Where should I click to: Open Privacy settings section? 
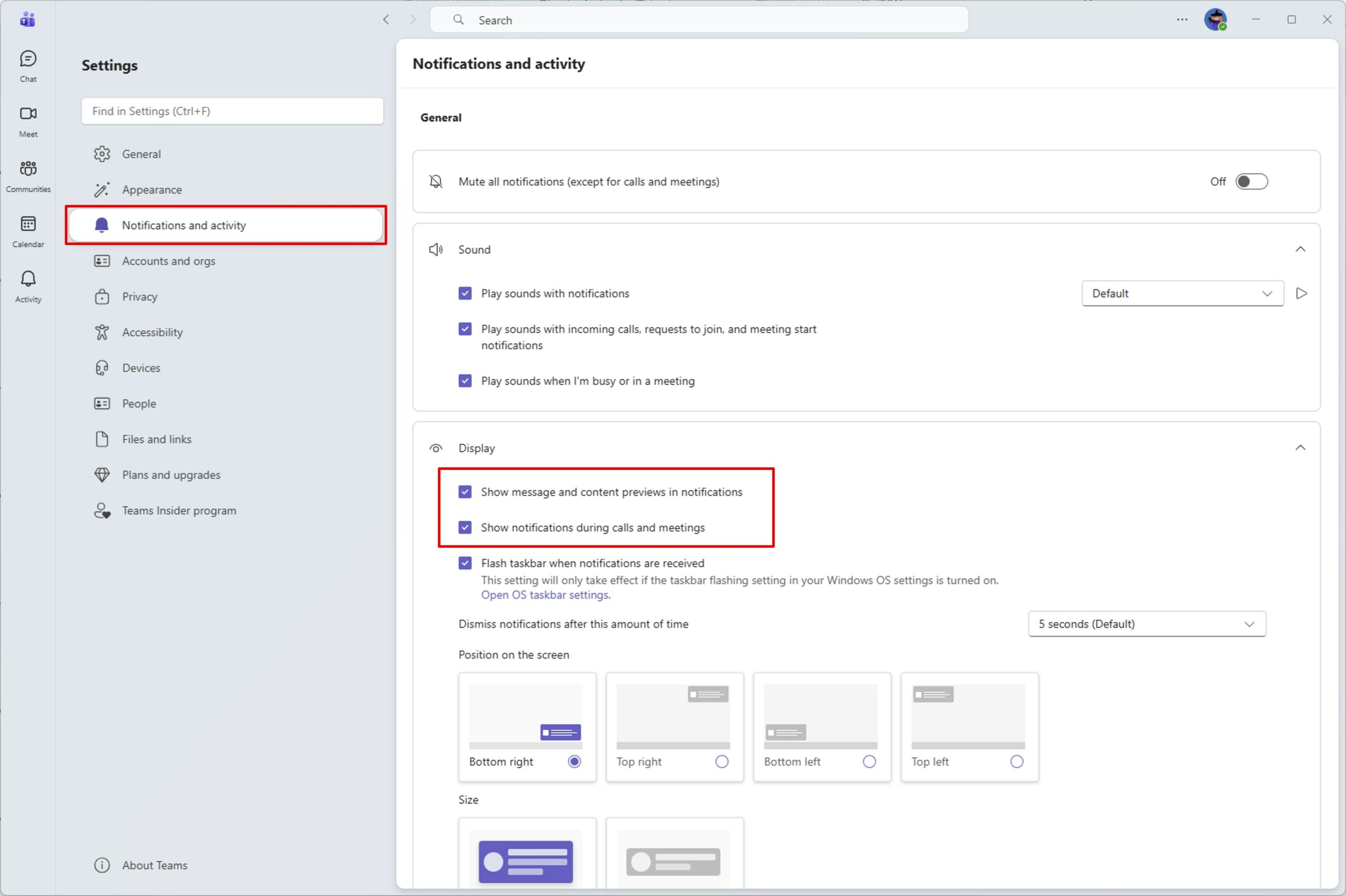pyautogui.click(x=139, y=296)
